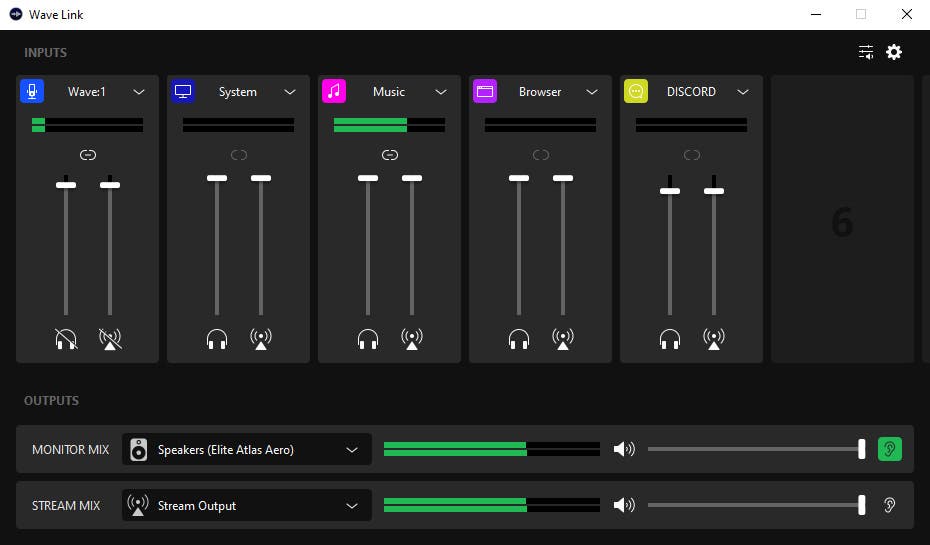Expand the System channel dropdown
The image size is (930, 545).
tap(289, 92)
